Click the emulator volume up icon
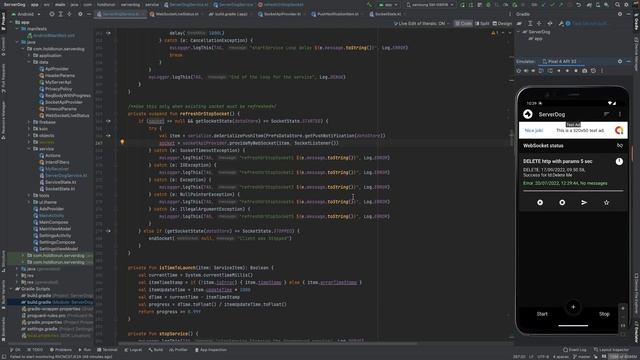The image size is (640, 360). [x=526, y=71]
